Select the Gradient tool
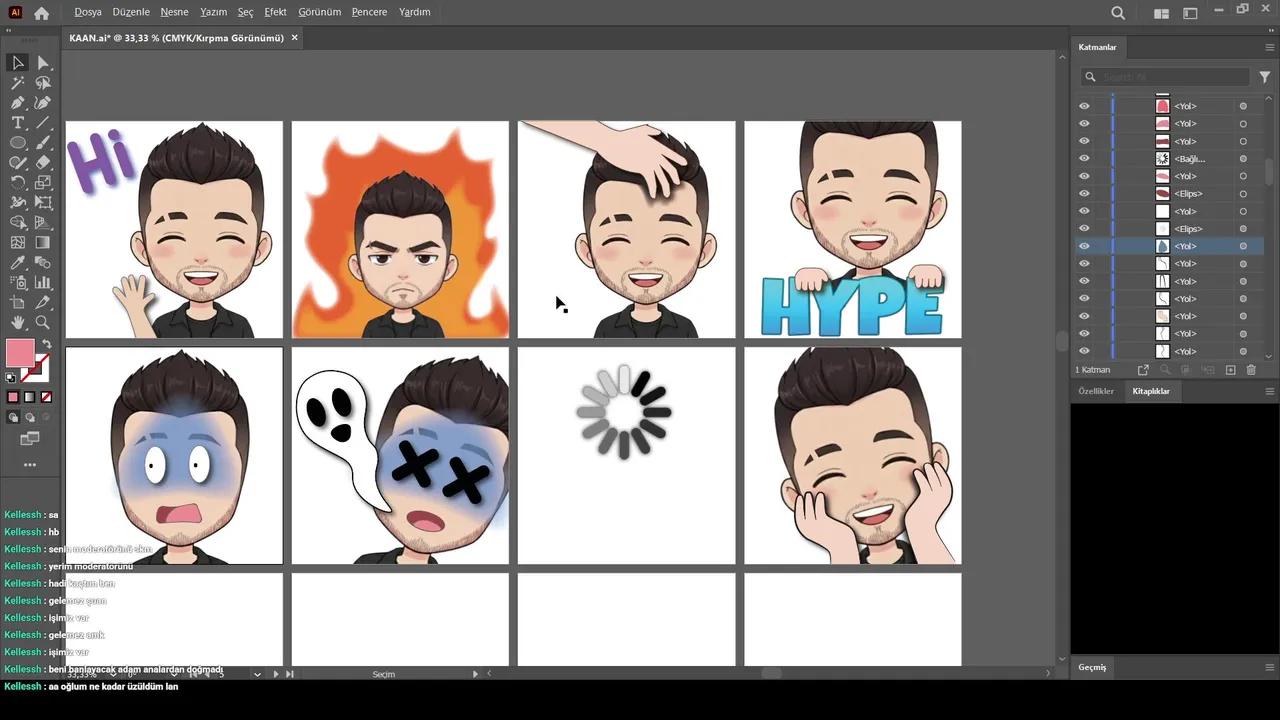The height and width of the screenshot is (720, 1280). 43,242
